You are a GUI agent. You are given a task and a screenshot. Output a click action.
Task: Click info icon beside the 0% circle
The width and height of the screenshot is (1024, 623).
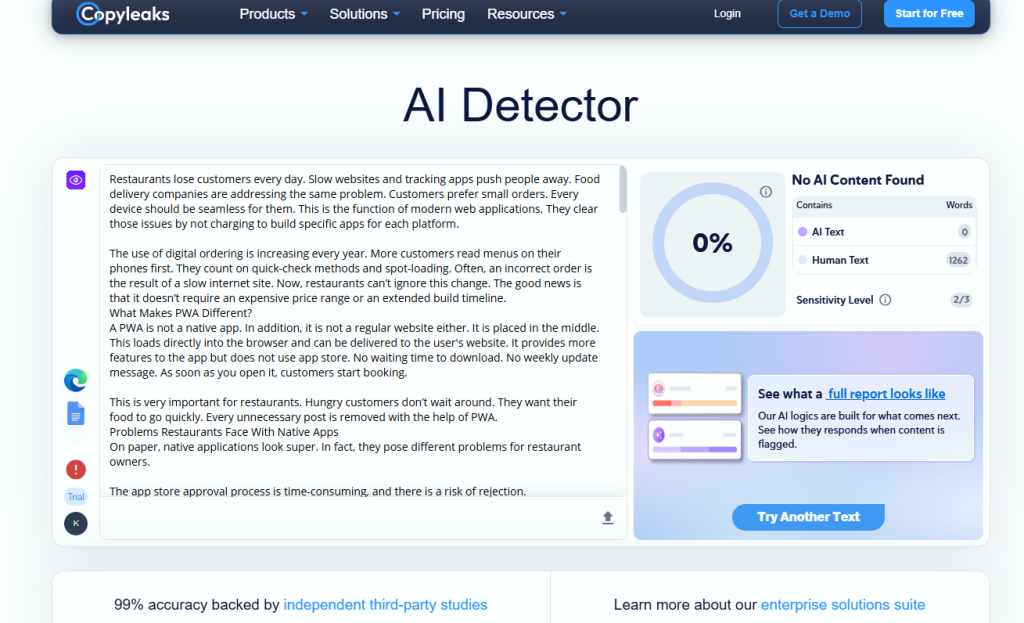766,191
